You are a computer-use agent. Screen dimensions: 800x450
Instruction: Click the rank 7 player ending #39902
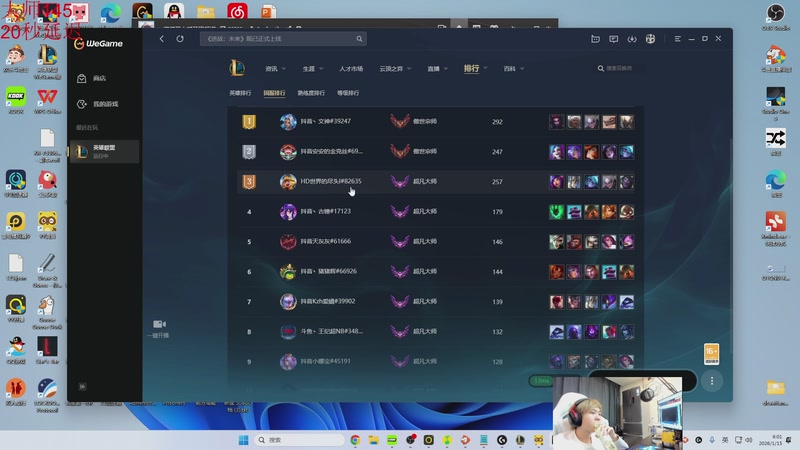(328, 302)
